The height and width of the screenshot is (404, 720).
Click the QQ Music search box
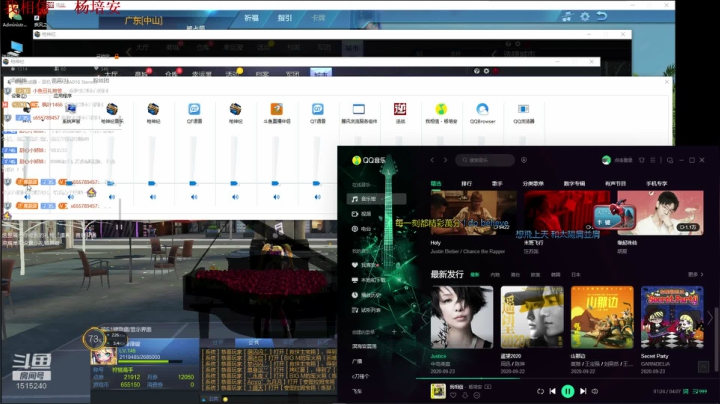[485, 160]
